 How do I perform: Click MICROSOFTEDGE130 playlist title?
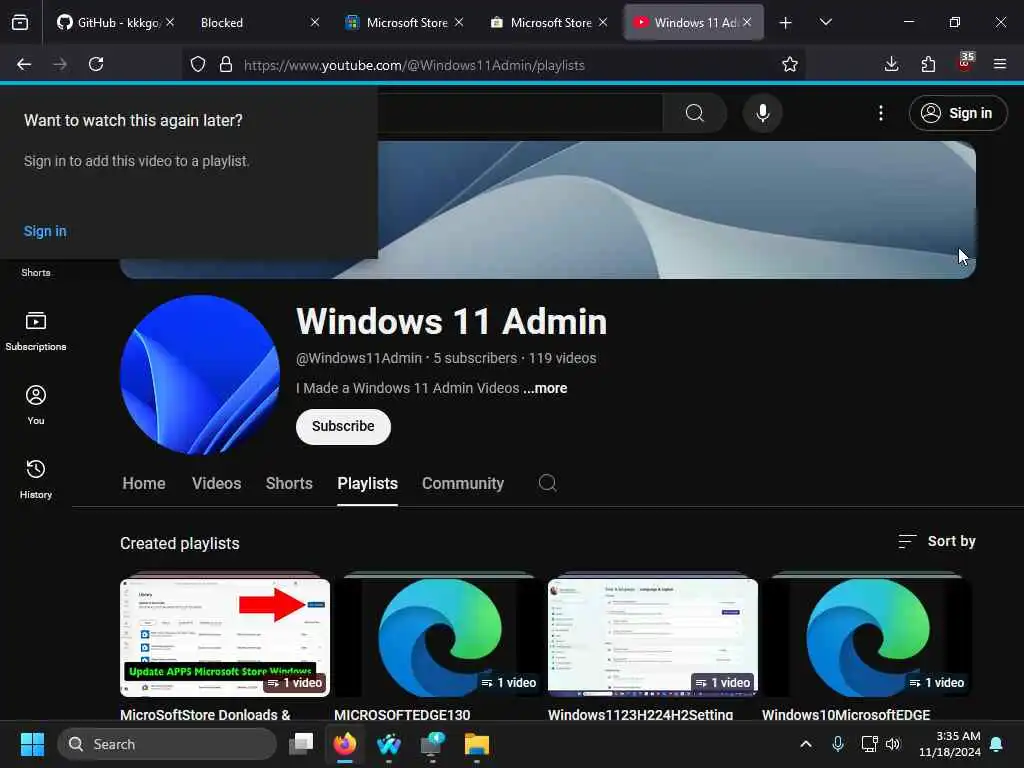pyautogui.click(x=402, y=714)
